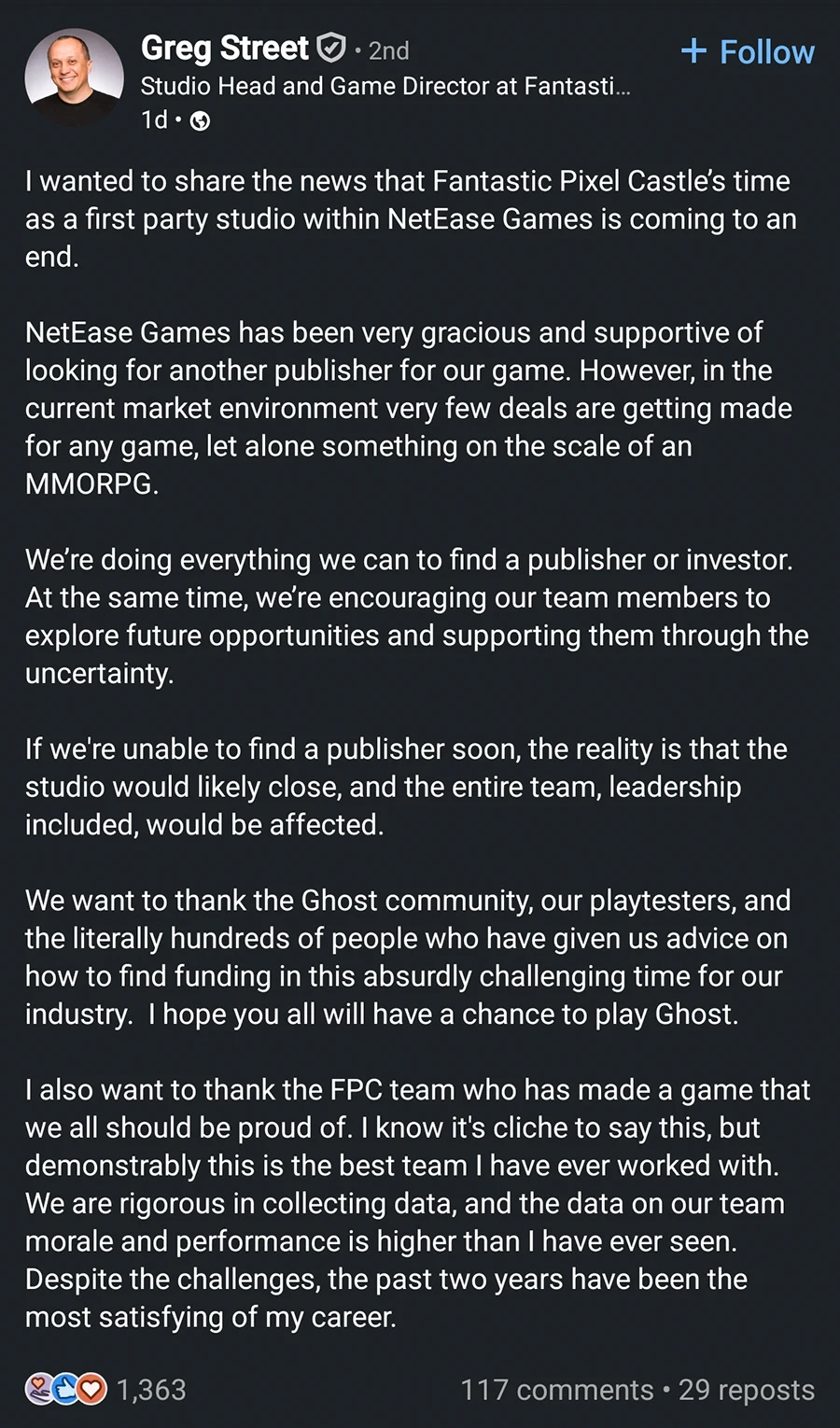Open Greg Street's profile photo
This screenshot has width=840, height=1428.
point(74,77)
